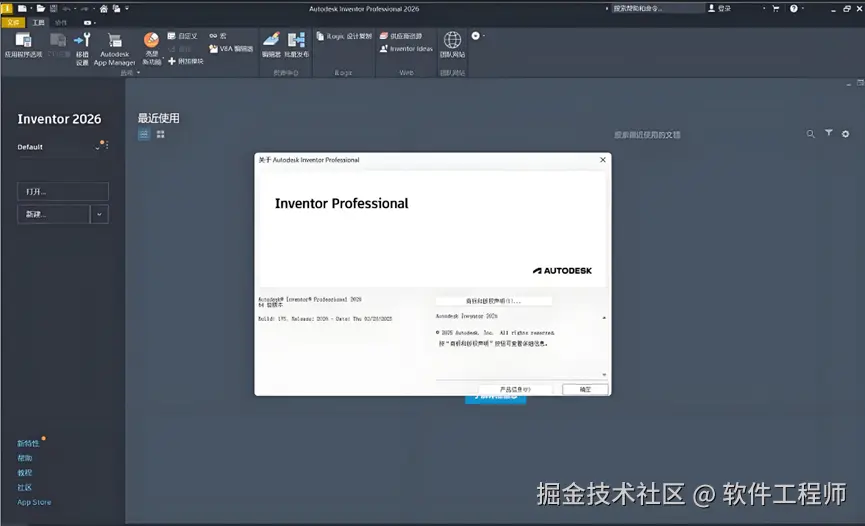
Task: Click the Undo arrow in quick access toolbar
Action: pos(66,8)
